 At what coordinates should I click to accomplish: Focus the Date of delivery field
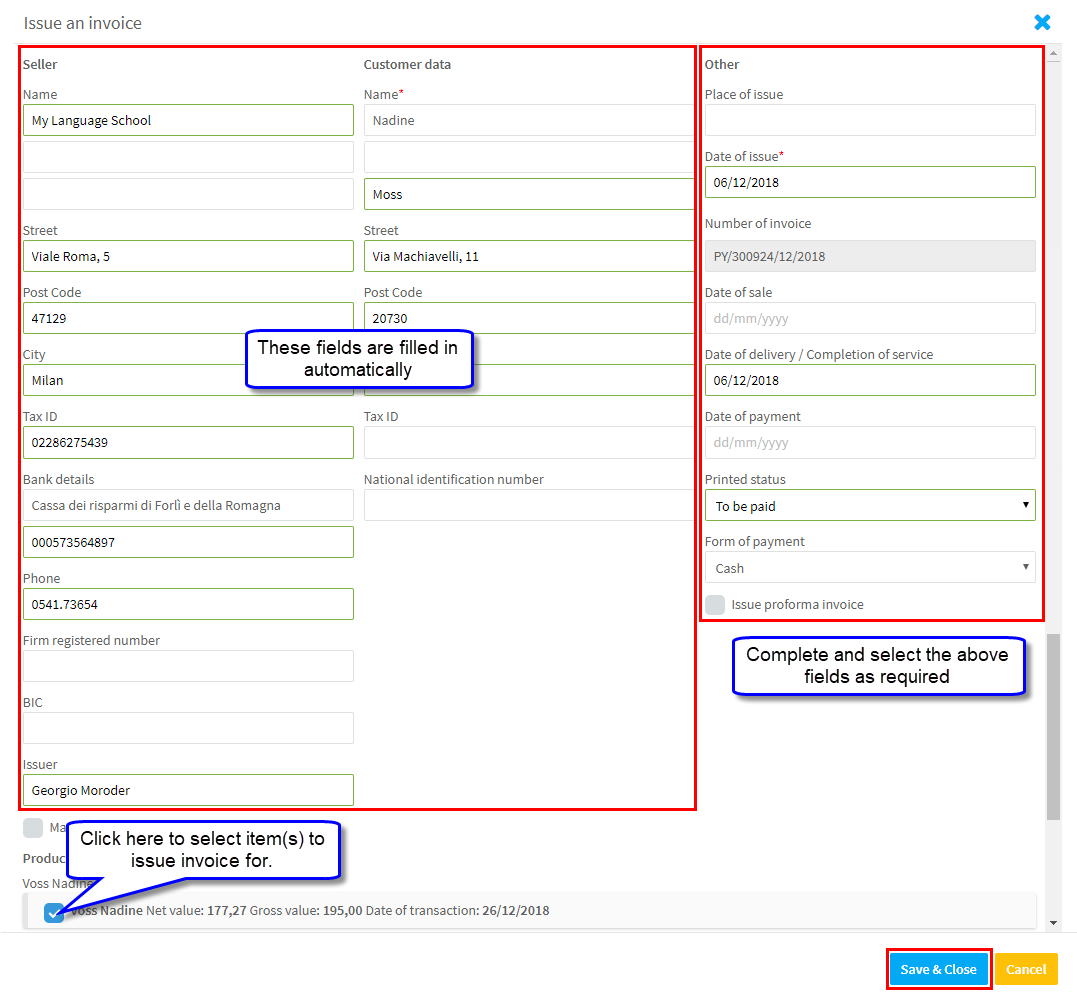point(869,381)
